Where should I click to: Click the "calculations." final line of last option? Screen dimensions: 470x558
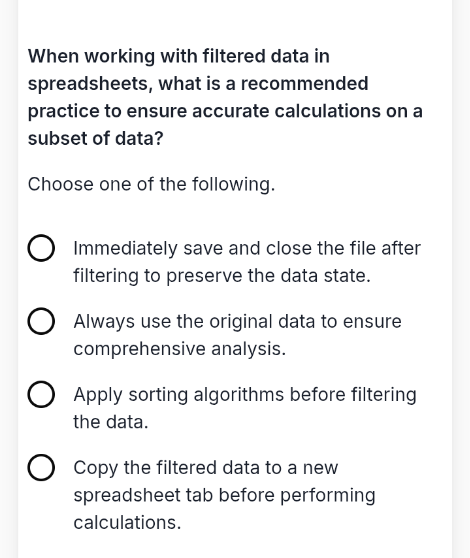(127, 523)
